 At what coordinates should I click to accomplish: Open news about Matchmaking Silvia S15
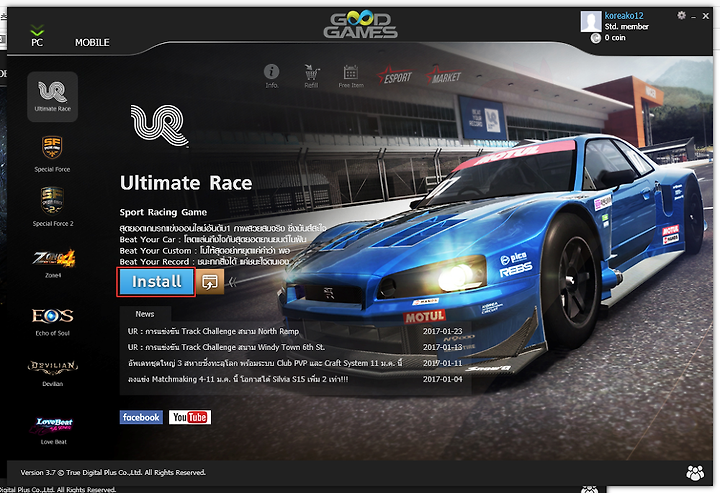(x=238, y=379)
